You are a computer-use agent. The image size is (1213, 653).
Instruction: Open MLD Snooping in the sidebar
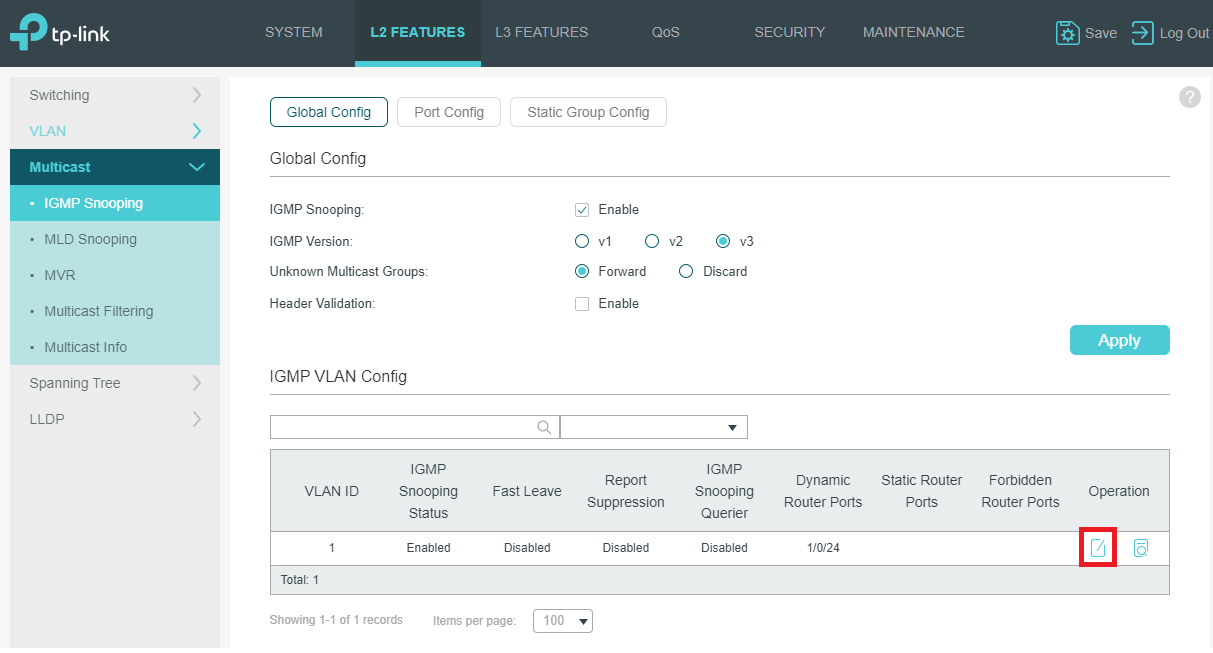[x=115, y=239]
